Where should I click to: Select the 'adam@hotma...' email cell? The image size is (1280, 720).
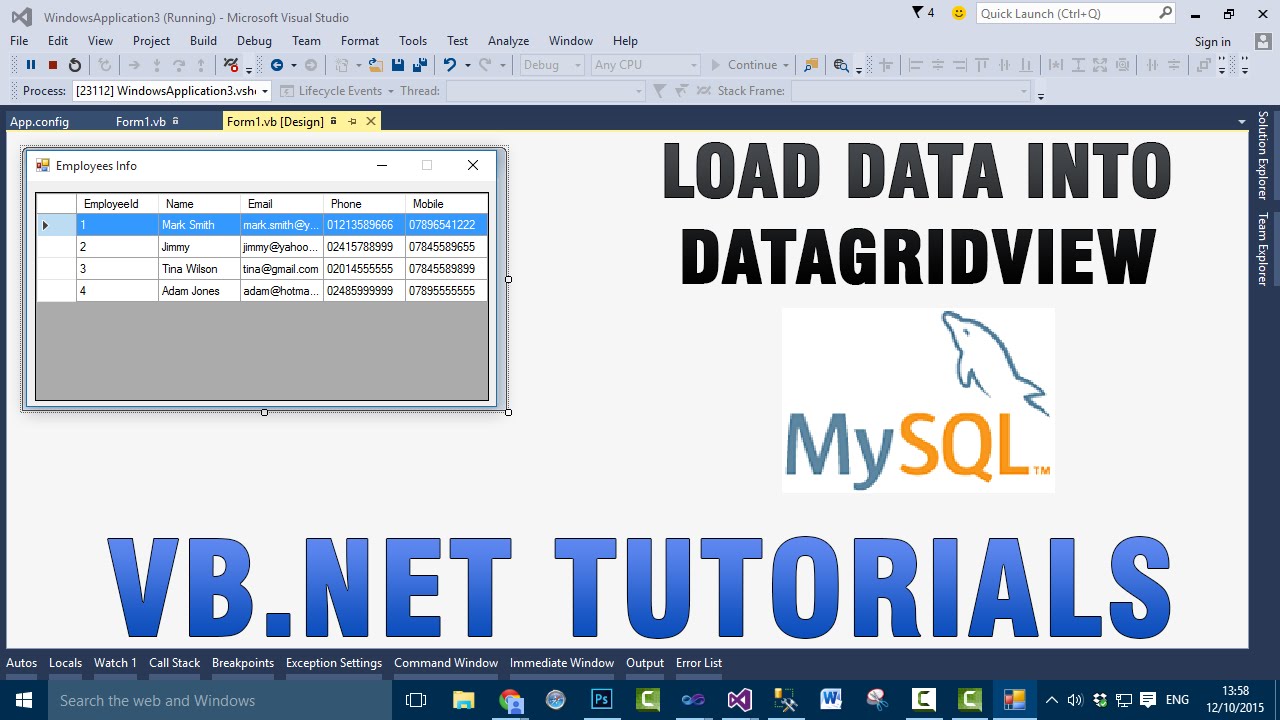pyautogui.click(x=282, y=291)
